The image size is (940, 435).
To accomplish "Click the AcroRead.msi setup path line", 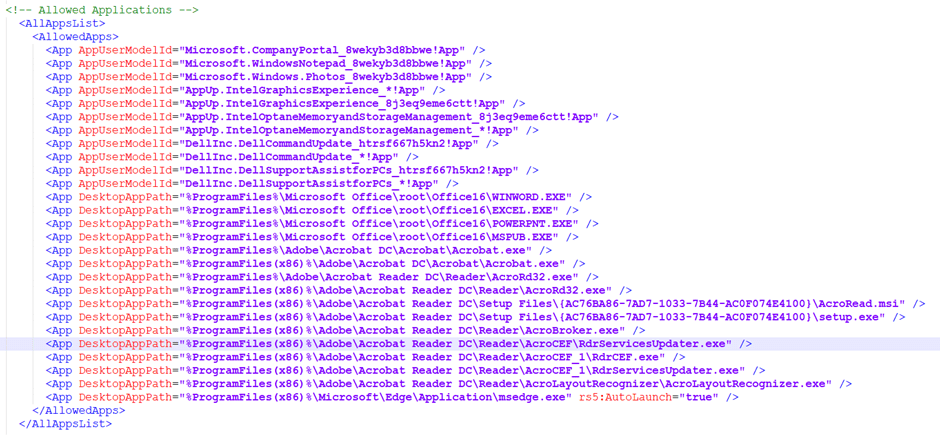I will tap(486, 303).
